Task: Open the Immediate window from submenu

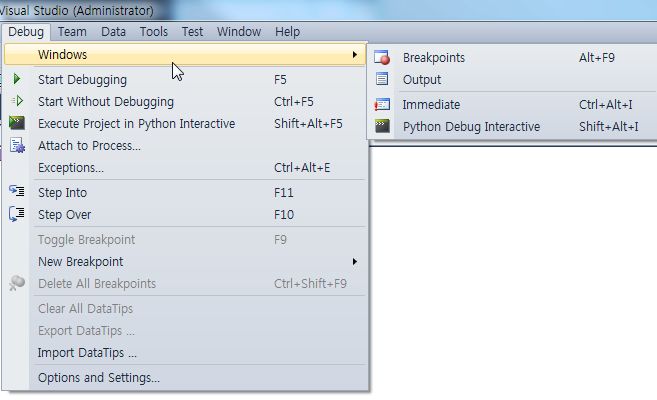Action: [x=513, y=104]
